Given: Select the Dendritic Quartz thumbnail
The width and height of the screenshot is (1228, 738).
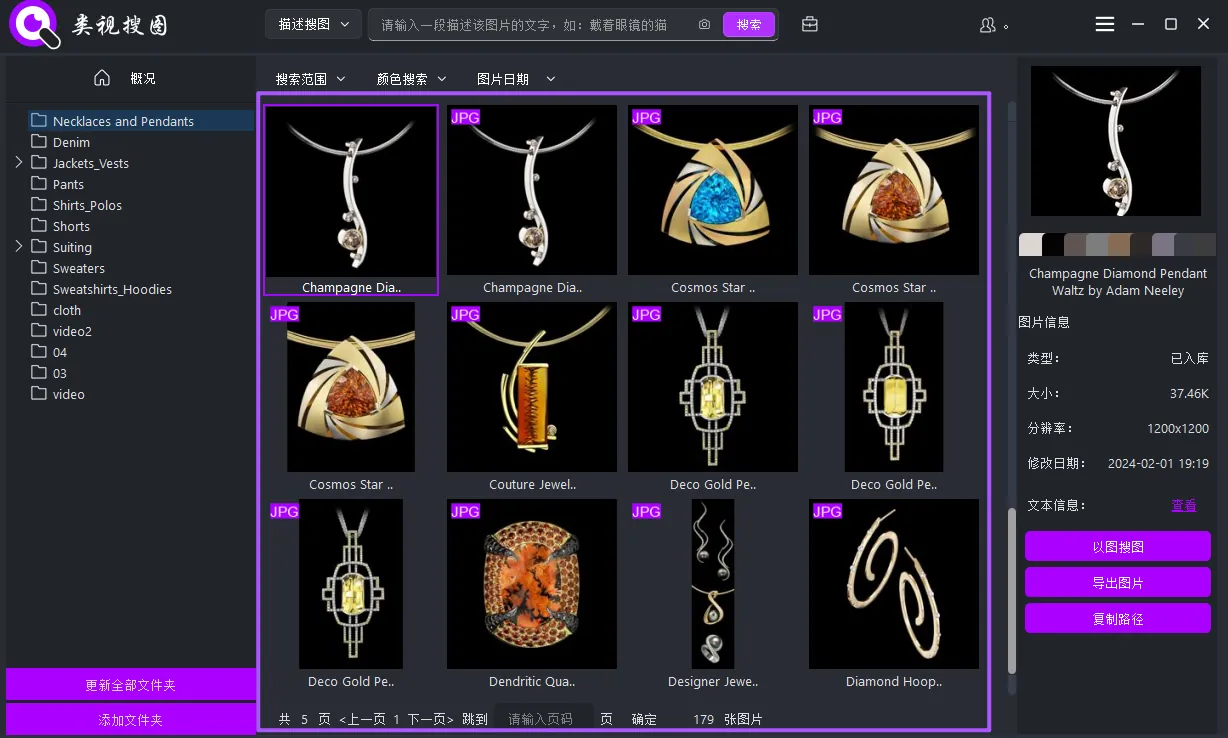Looking at the screenshot, I should click(531, 584).
